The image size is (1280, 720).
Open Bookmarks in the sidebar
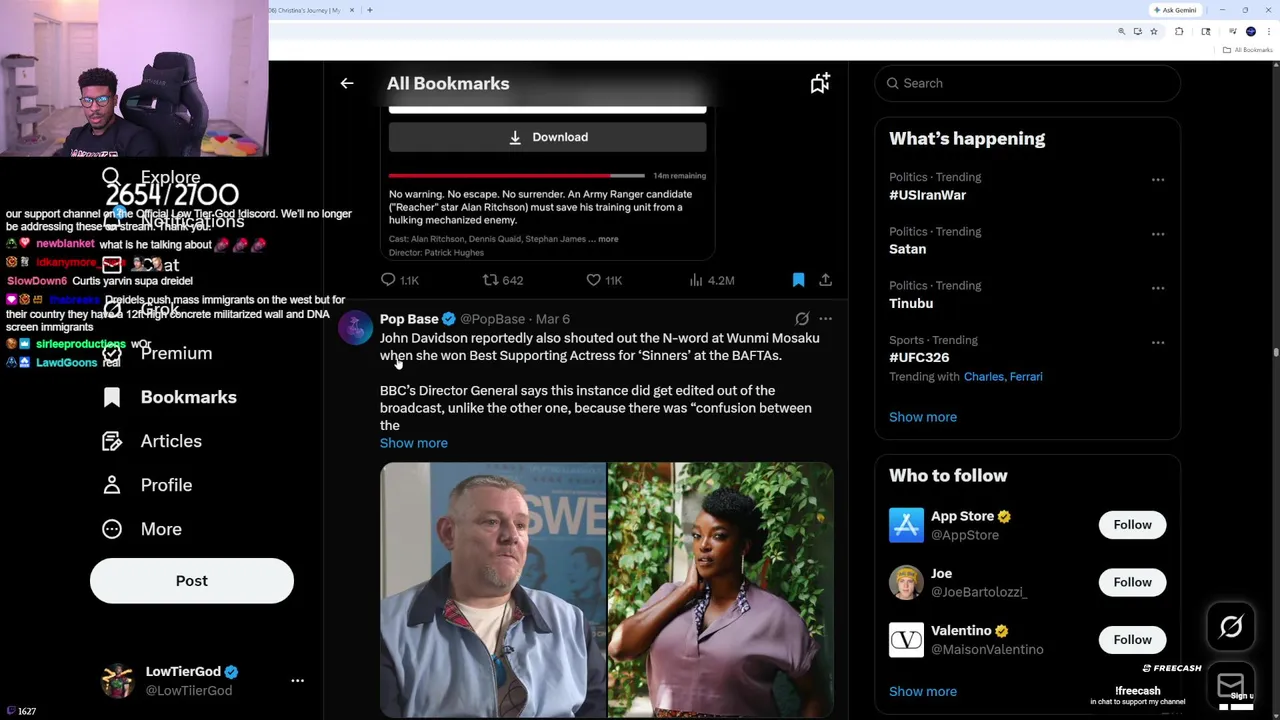[x=171, y=397]
